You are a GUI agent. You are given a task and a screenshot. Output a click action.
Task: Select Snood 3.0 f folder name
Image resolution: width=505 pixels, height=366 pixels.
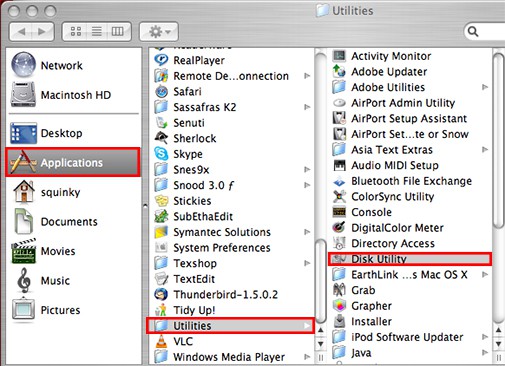click(204, 185)
